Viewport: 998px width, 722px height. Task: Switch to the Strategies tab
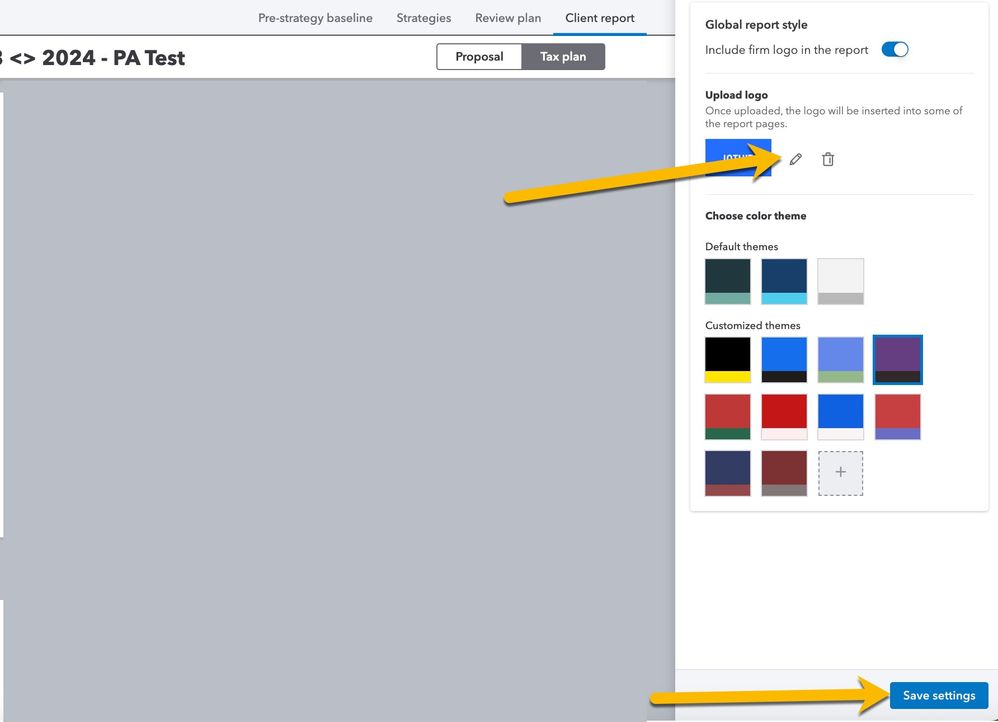423,18
